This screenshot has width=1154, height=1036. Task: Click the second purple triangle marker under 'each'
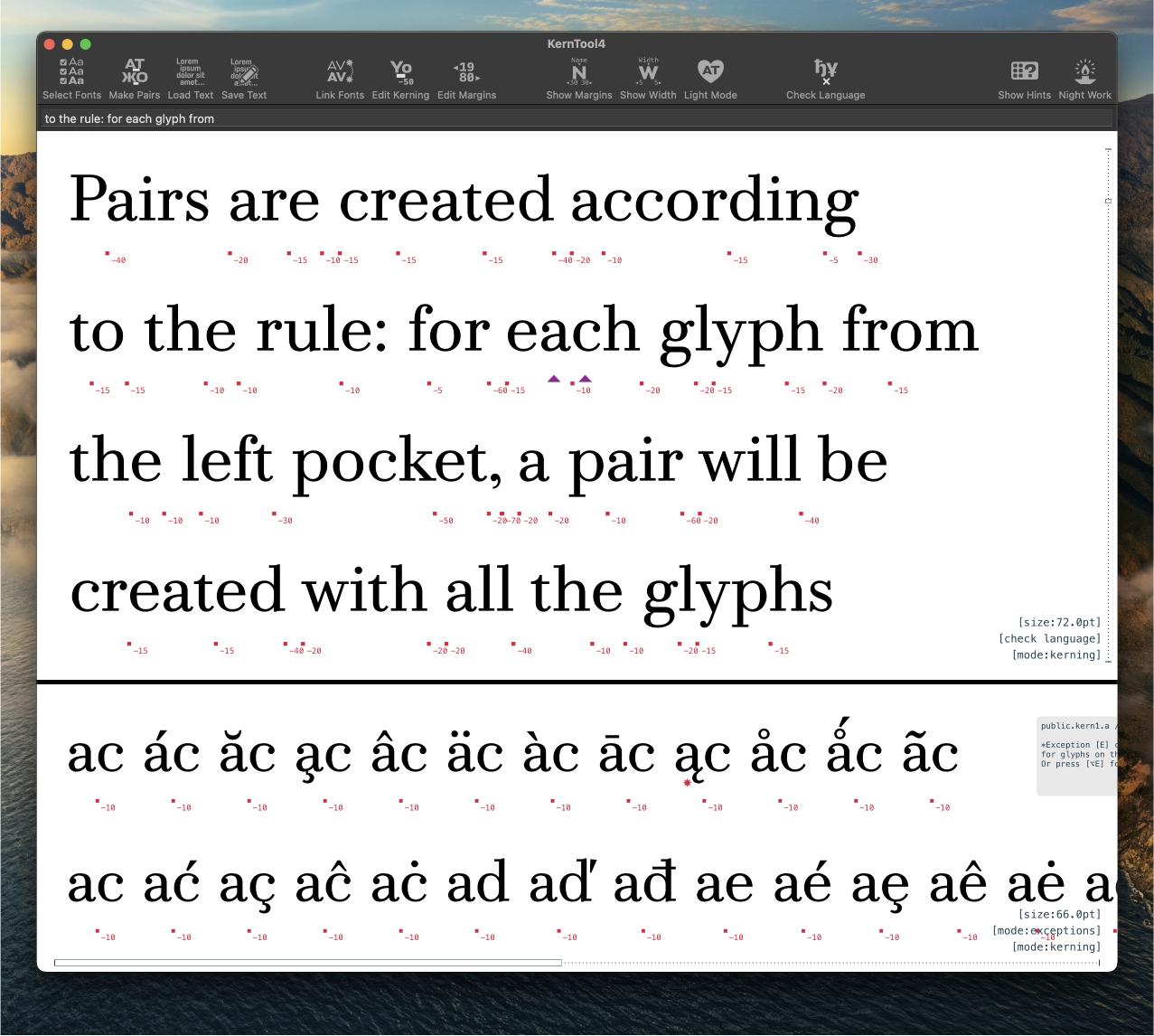586,379
